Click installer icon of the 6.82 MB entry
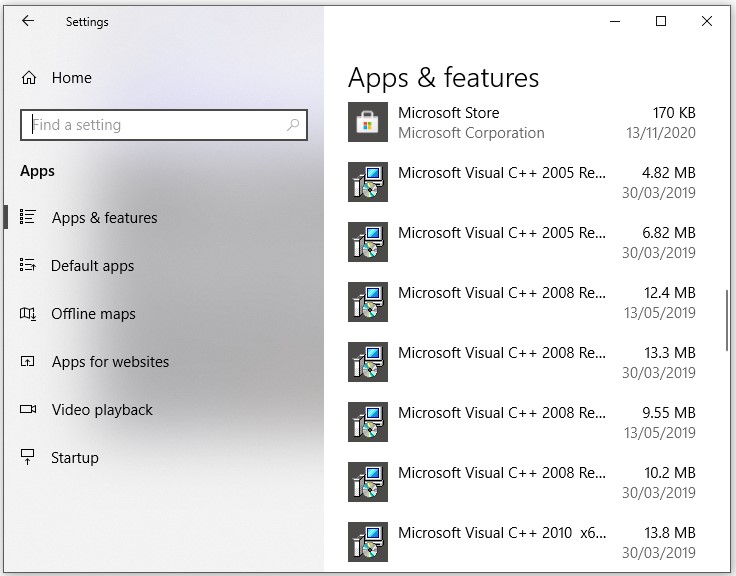736x576 pixels. pos(368,242)
